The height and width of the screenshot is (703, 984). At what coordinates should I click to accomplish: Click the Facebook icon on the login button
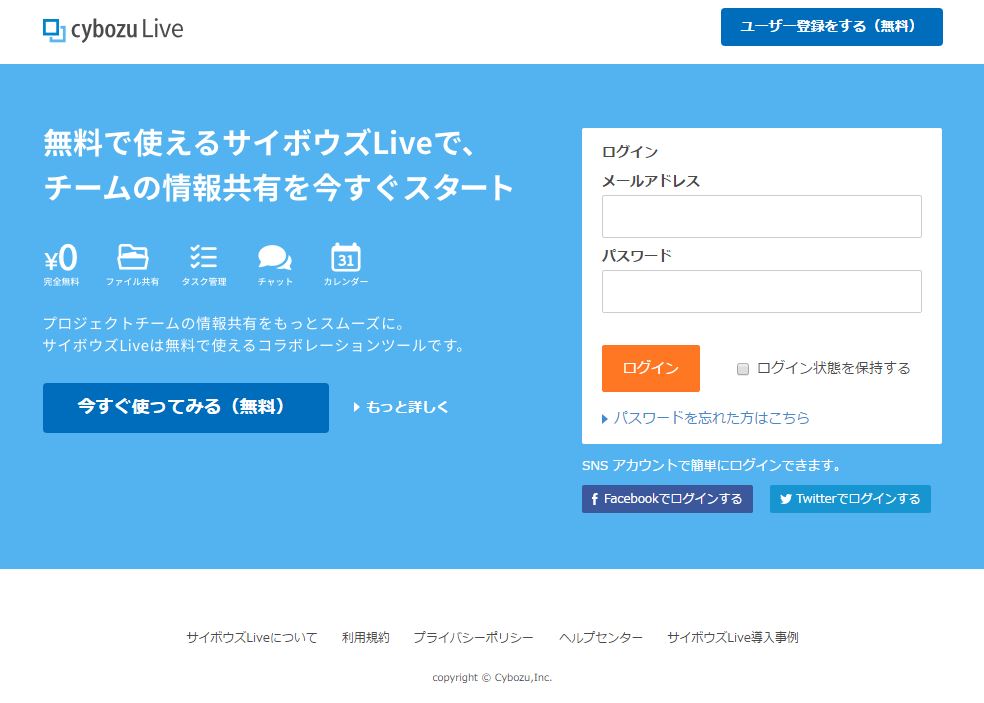pyautogui.click(x=594, y=498)
